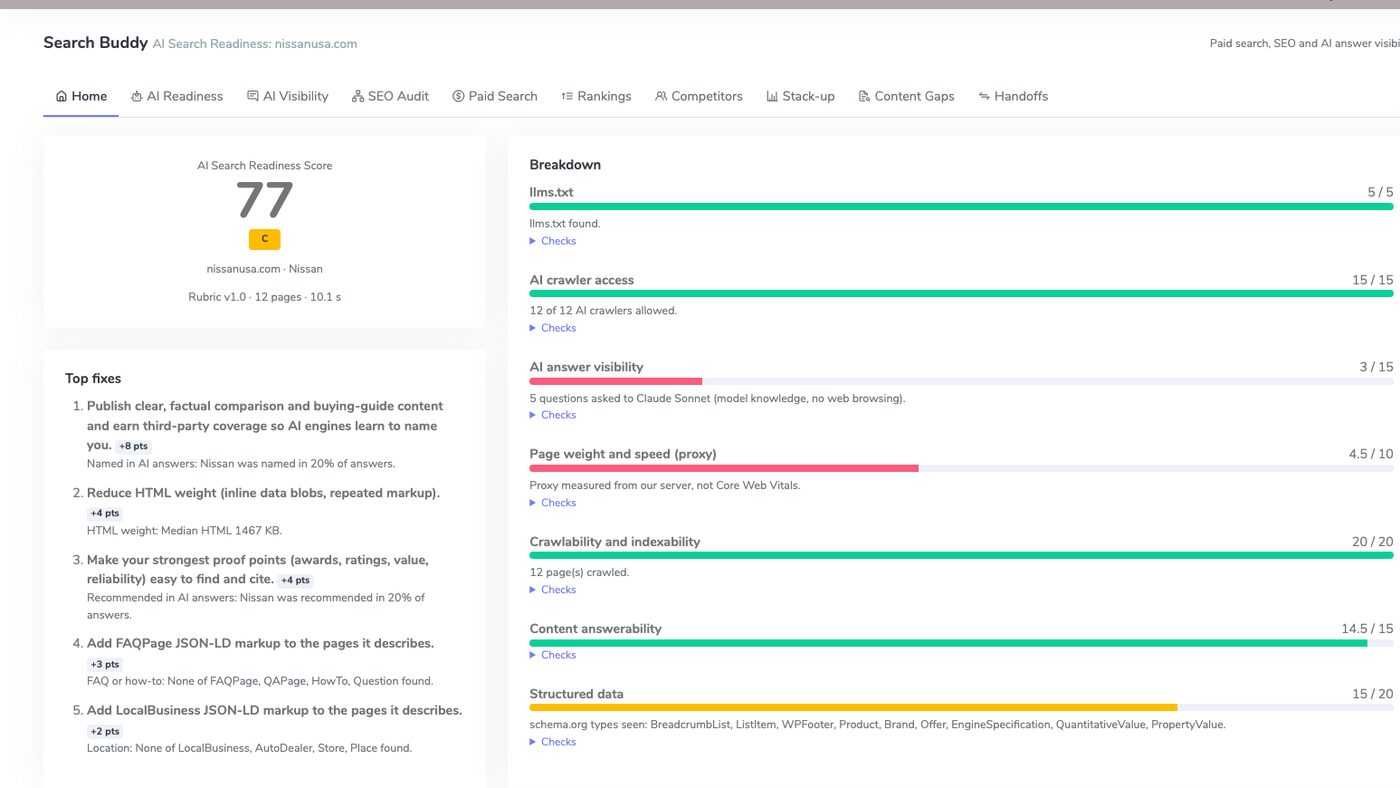The width and height of the screenshot is (1400, 788).
Task: Click the Structured data yellow progress bar
Action: (x=853, y=708)
